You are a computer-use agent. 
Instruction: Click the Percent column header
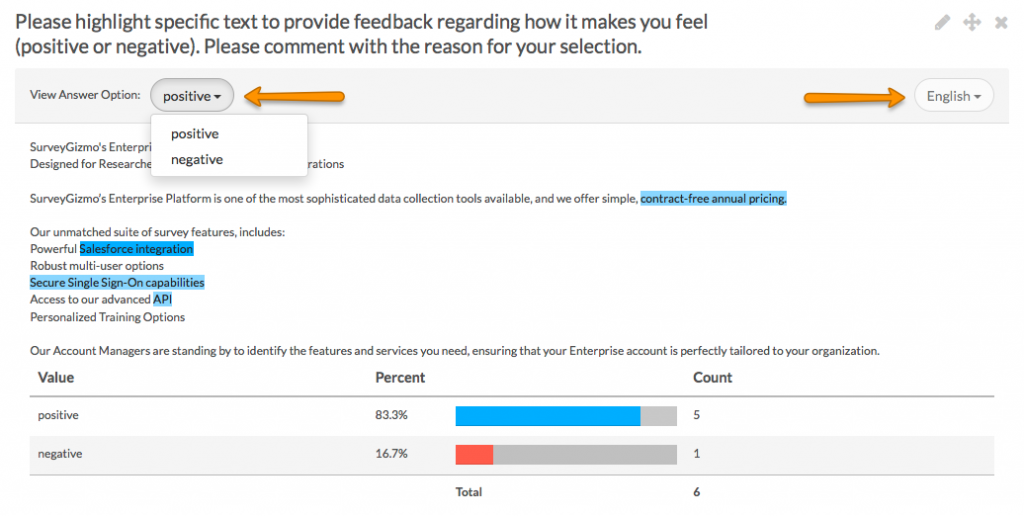pos(400,378)
